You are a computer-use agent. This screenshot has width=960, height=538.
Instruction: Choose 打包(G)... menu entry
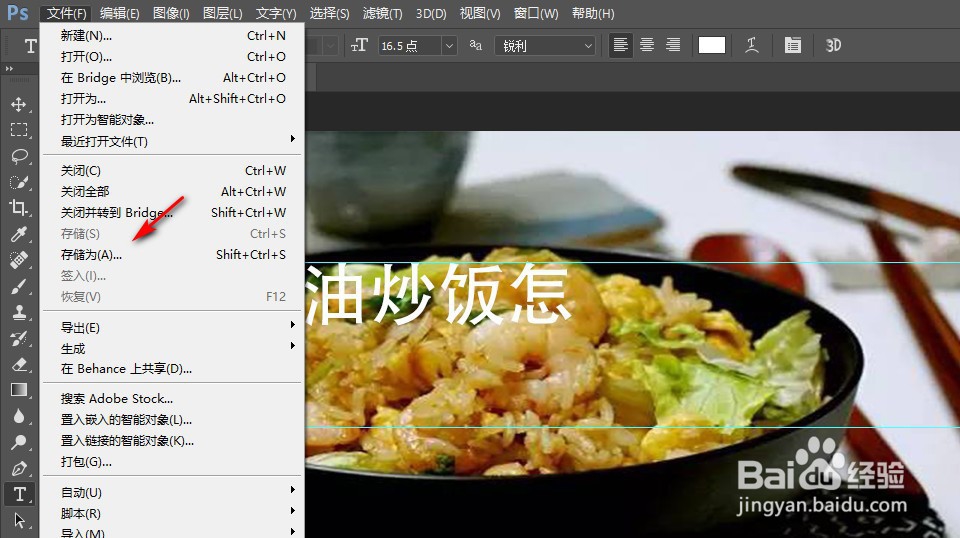point(171,461)
